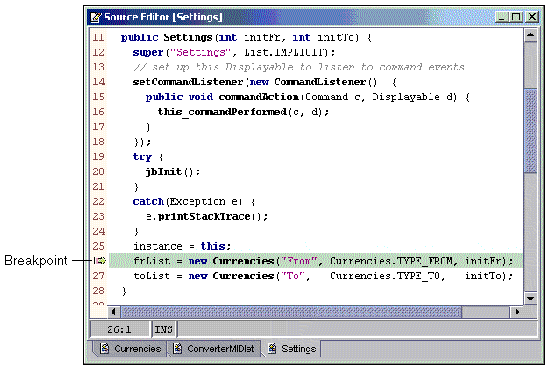Click the Source Editor title bar icon
The height and width of the screenshot is (368, 549).
(x=96, y=17)
